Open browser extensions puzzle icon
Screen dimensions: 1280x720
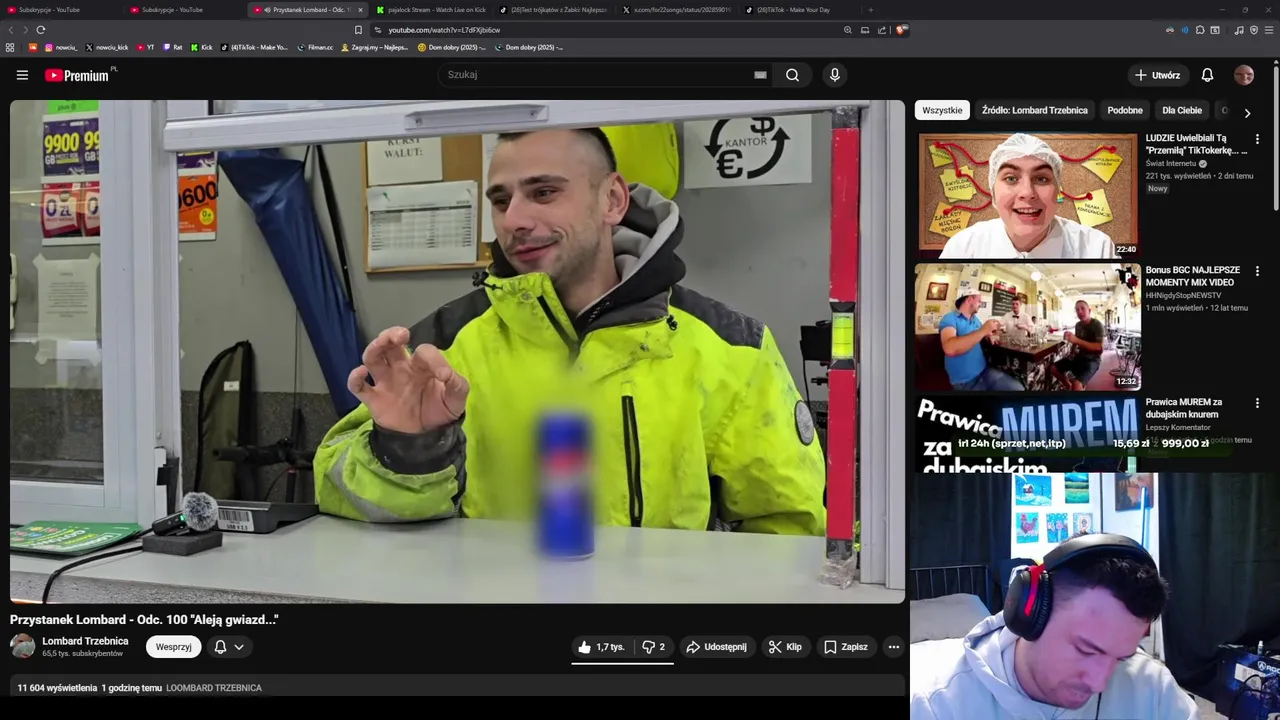click(x=1200, y=30)
